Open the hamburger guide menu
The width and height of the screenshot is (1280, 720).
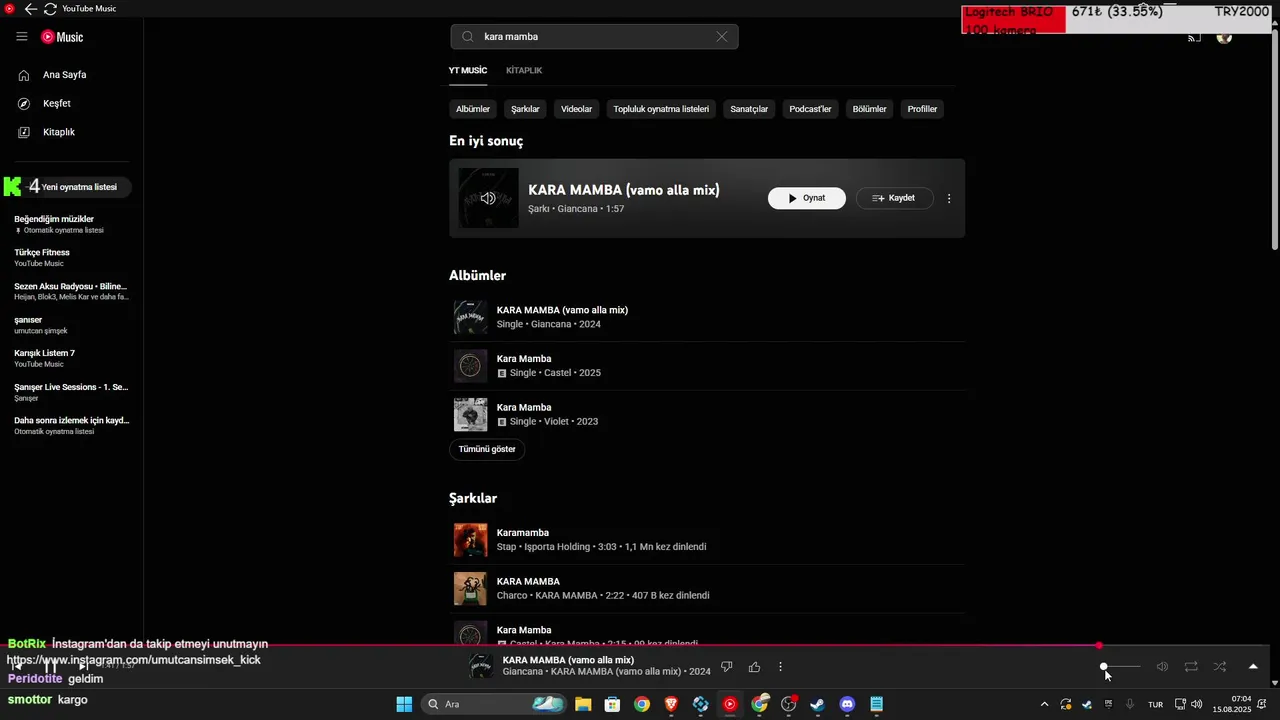(x=22, y=37)
